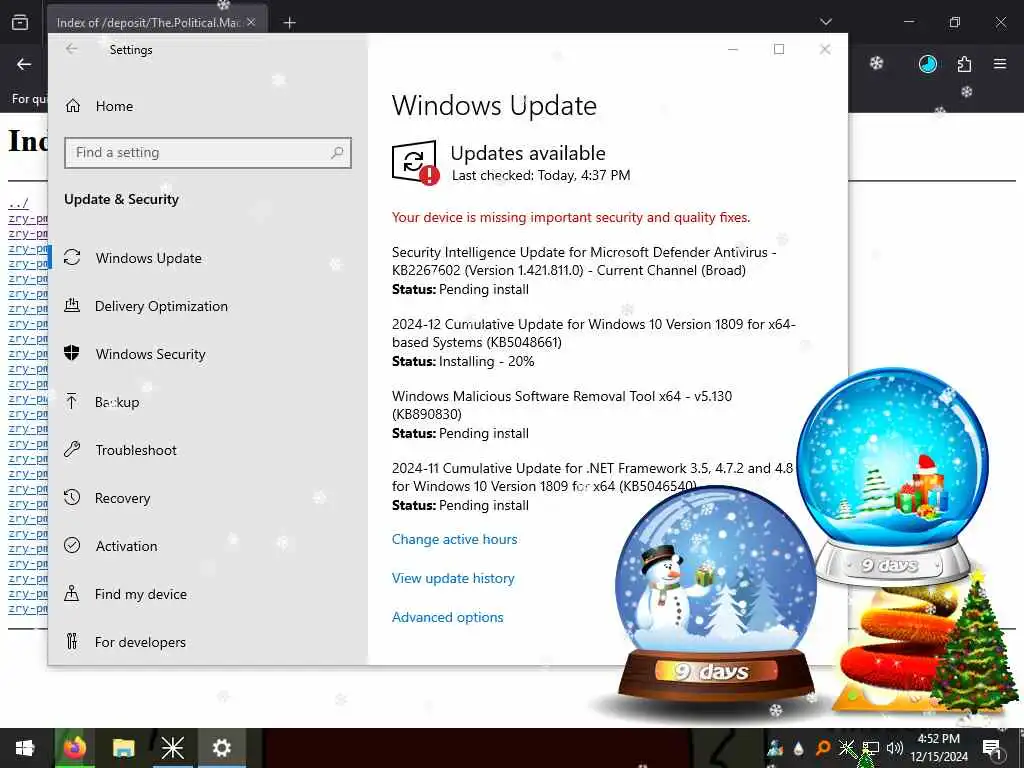1024x768 pixels.
Task: Click the Find a setting search box
Action: pyautogui.click(x=208, y=153)
